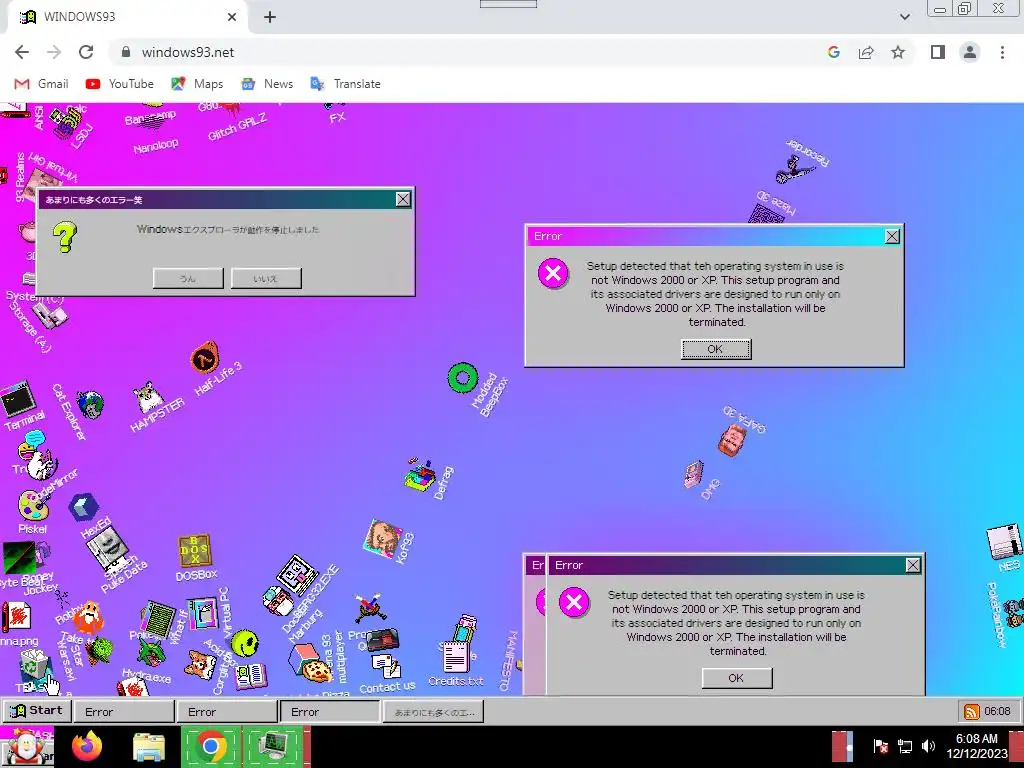Open the NES console icon
The width and height of the screenshot is (1024, 768).
[1004, 541]
